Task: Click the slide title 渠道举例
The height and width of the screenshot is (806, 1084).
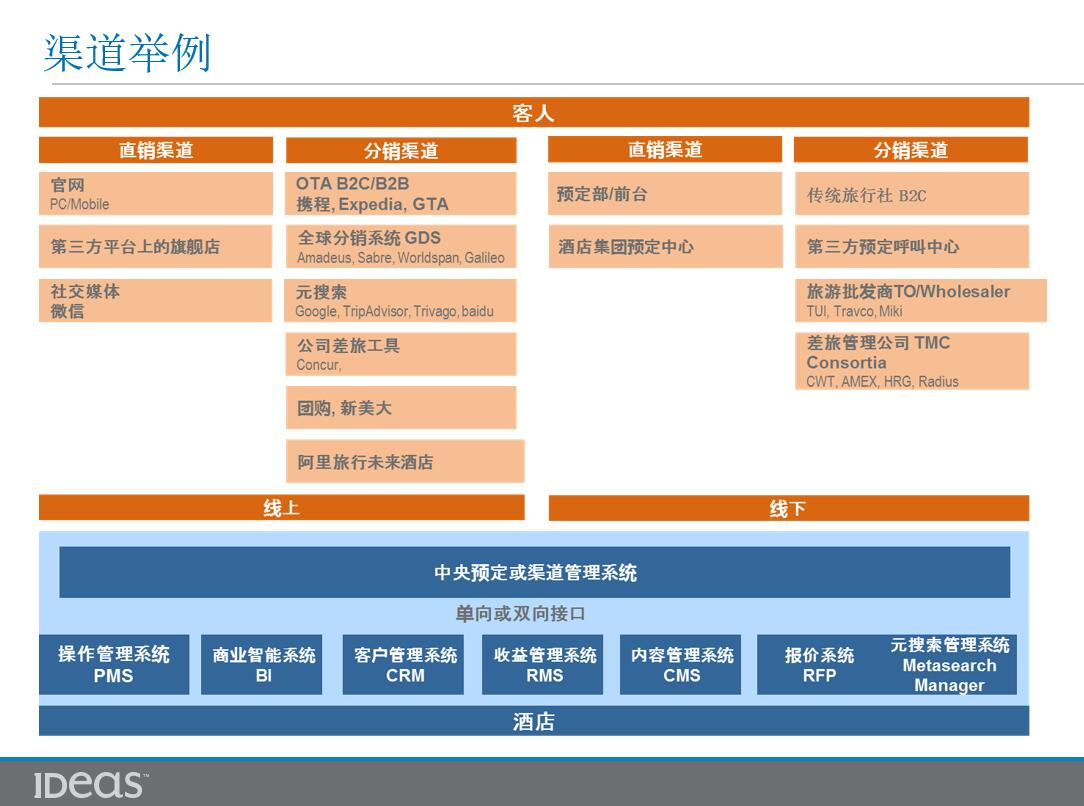Action: [x=127, y=53]
